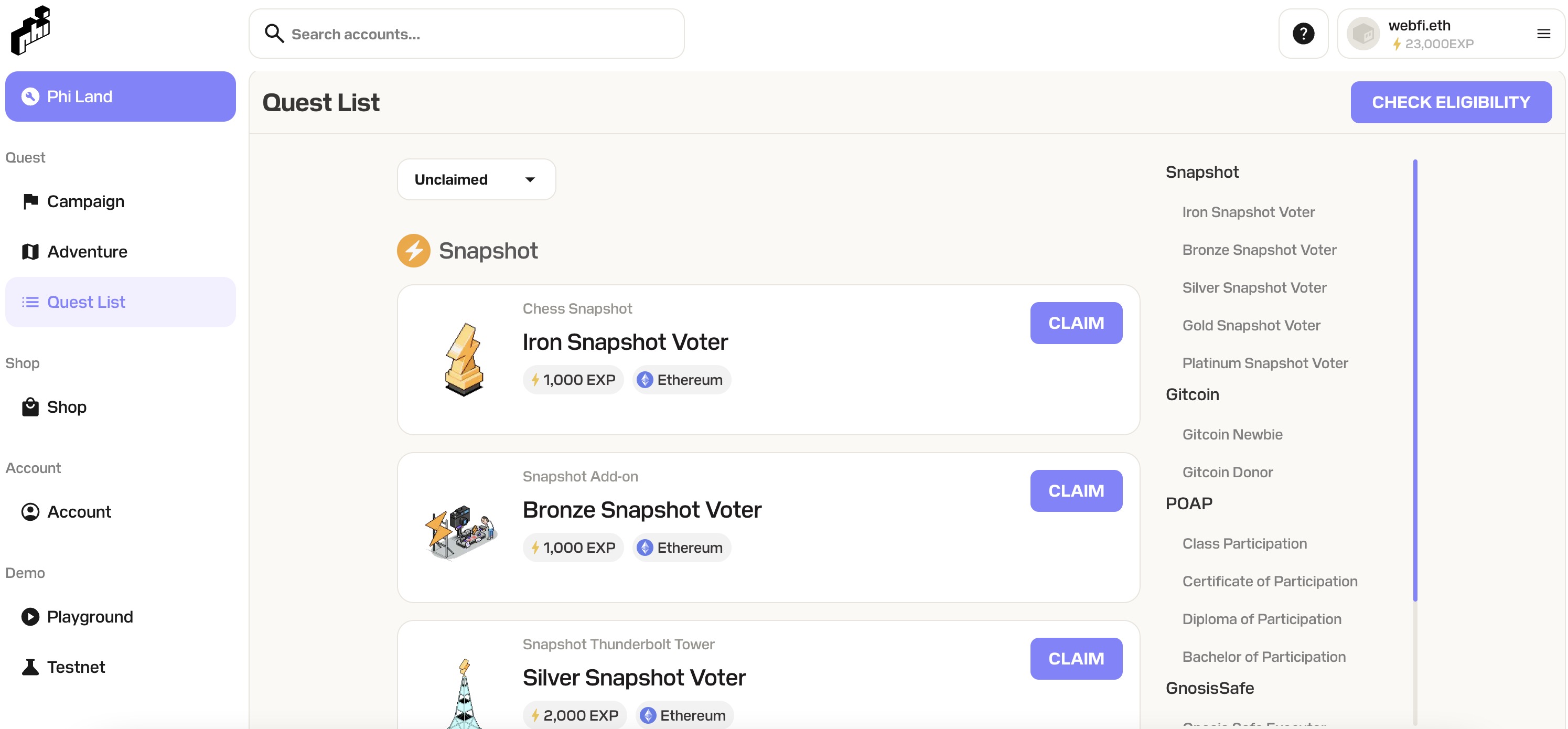Open the Adventure map icon
Image resolution: width=1568 pixels, height=729 pixels.
click(30, 251)
